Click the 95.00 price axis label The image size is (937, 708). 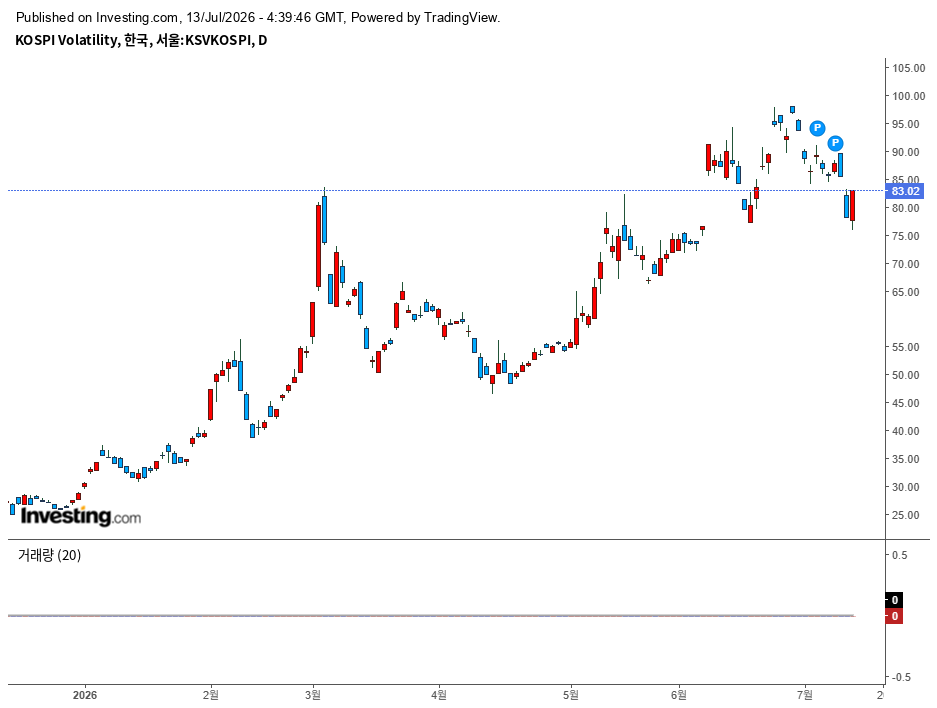pyautogui.click(x=906, y=124)
